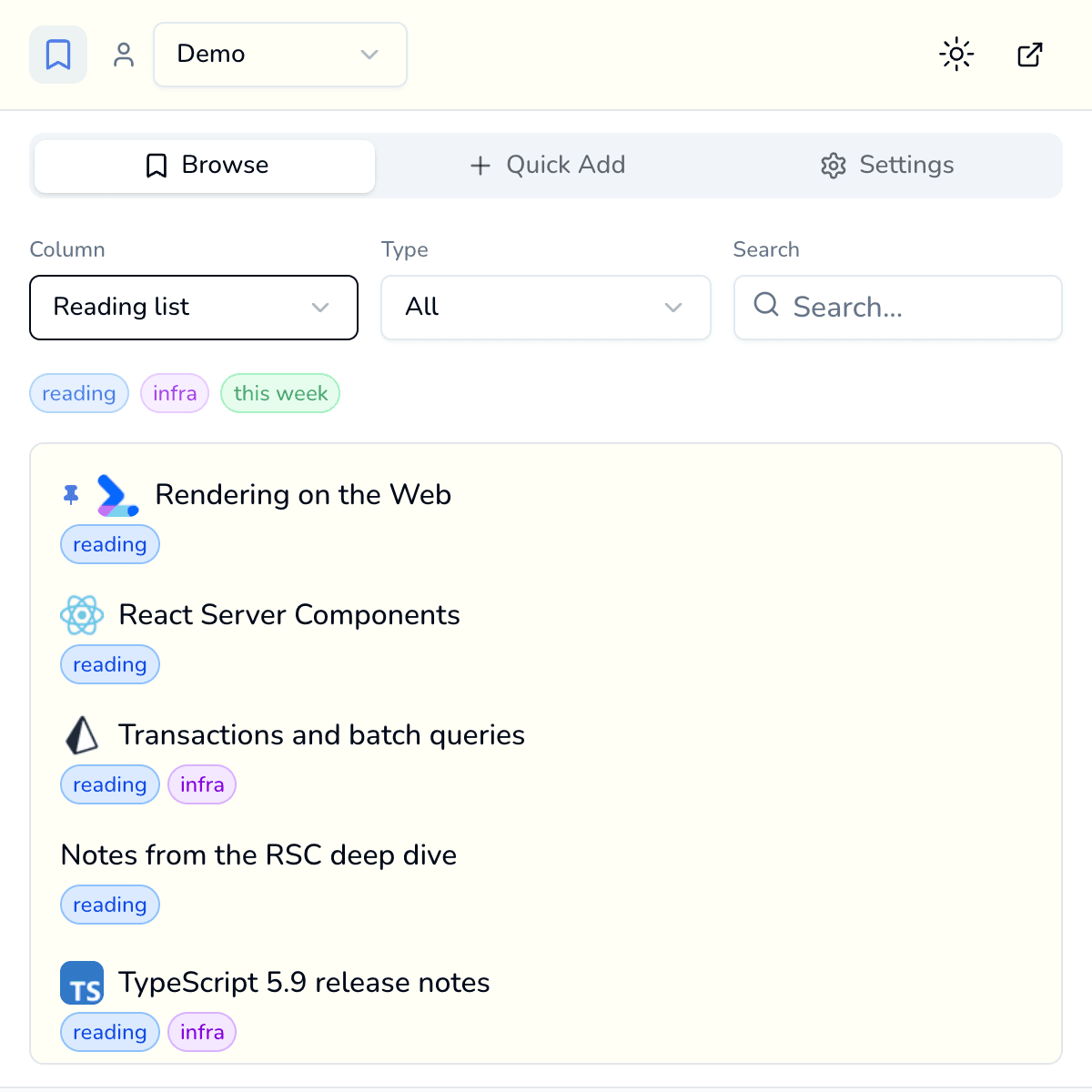This screenshot has height=1092, width=1092.
Task: Open Notes from the RSC deep dive
Action: 258,855
